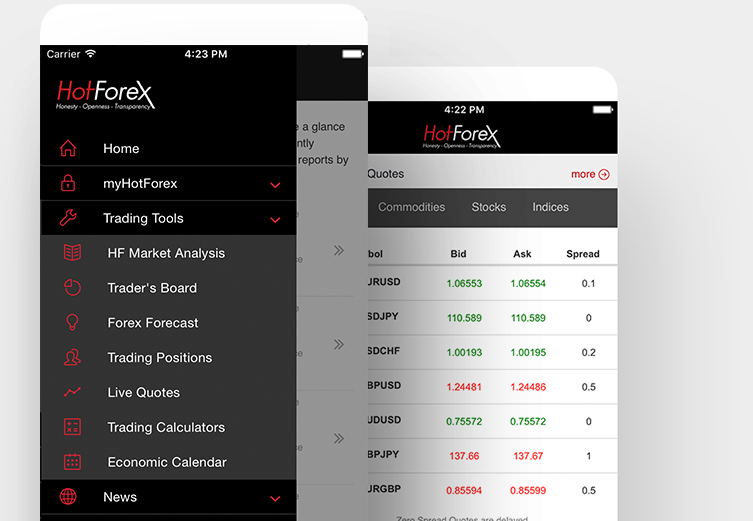Open Trader's Board

[168, 288]
